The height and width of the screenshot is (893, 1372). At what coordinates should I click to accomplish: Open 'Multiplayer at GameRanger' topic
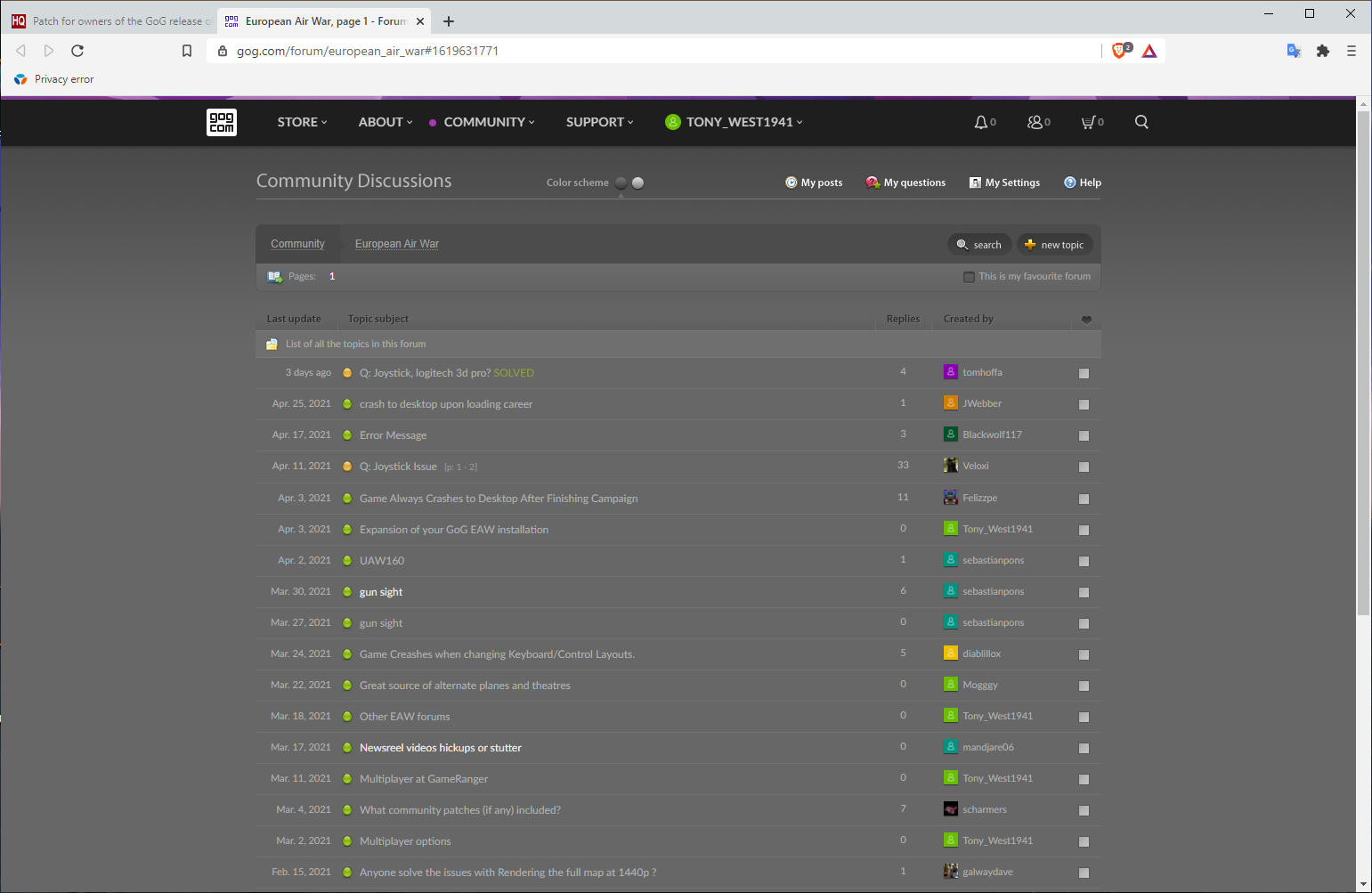[424, 779]
